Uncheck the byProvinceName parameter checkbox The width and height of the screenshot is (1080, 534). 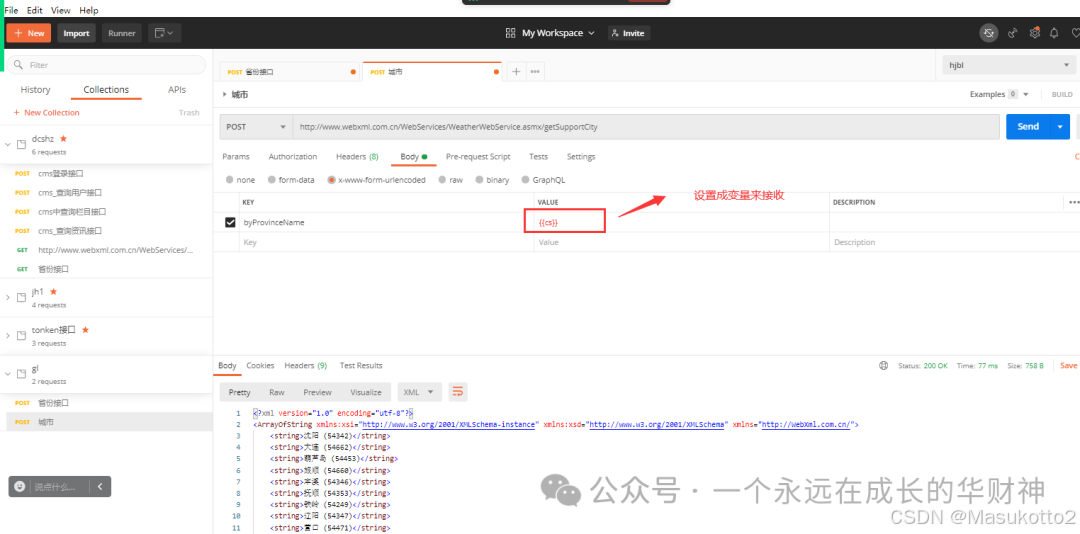[x=231, y=223]
